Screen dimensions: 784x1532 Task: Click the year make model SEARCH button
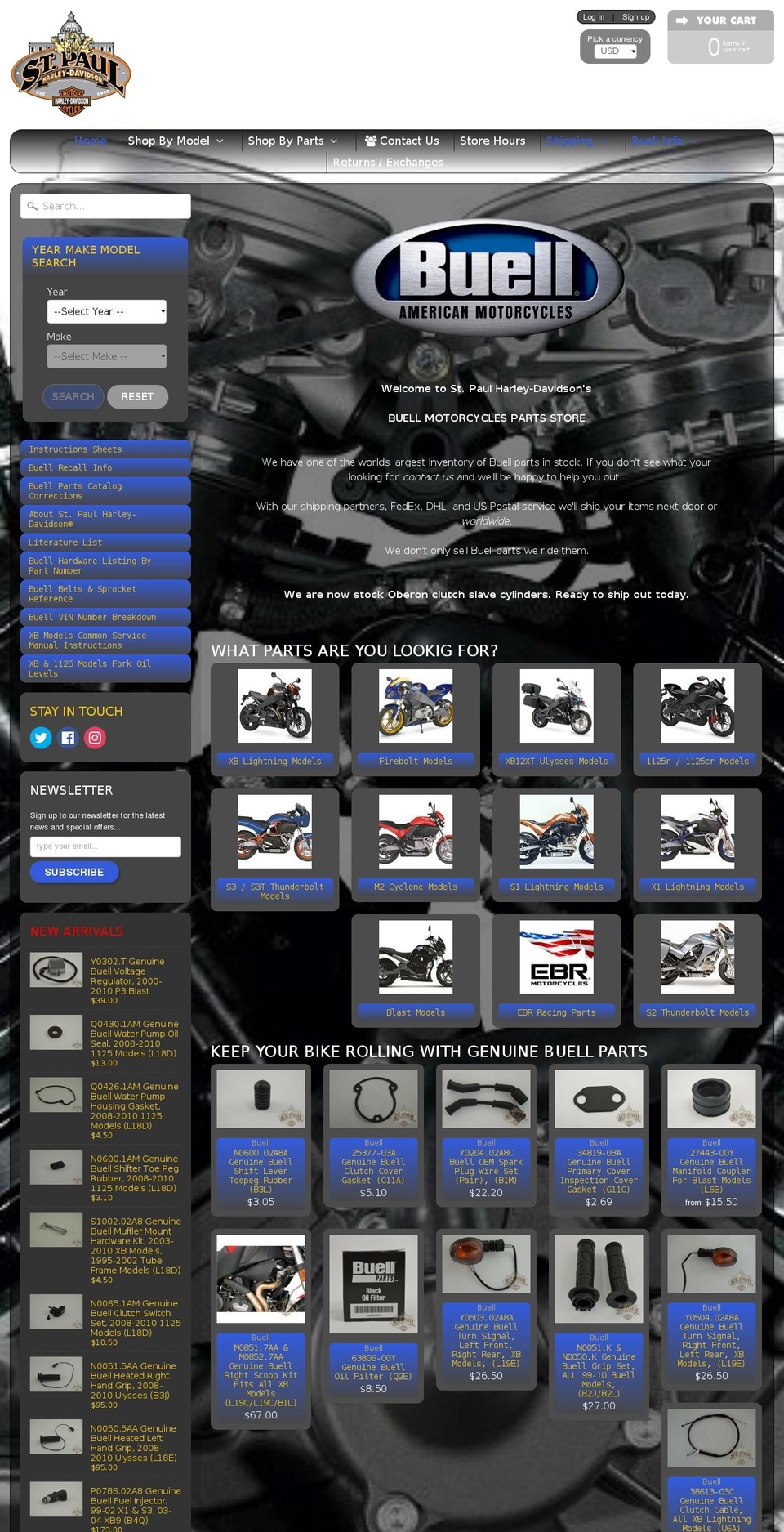pos(73,396)
